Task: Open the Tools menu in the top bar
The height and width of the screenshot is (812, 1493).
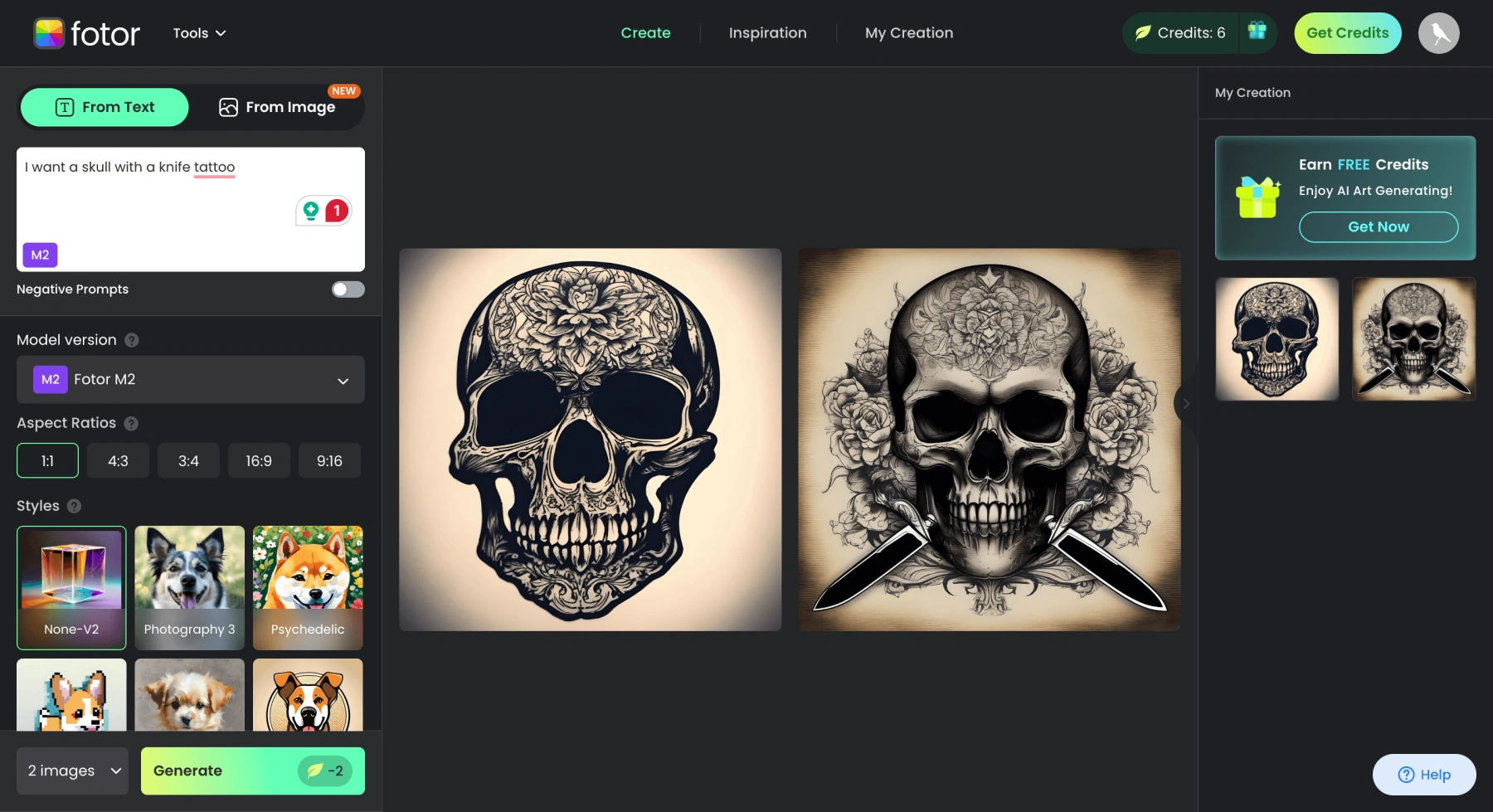Action: point(198,33)
